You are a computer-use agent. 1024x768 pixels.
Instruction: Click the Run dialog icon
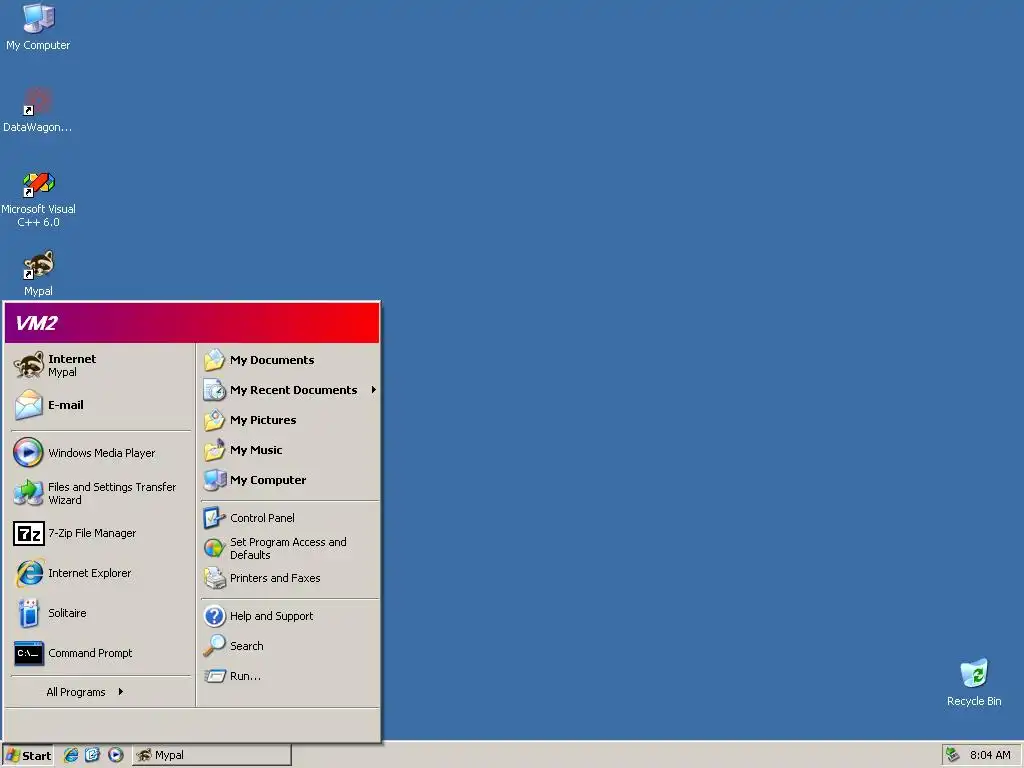[214, 676]
